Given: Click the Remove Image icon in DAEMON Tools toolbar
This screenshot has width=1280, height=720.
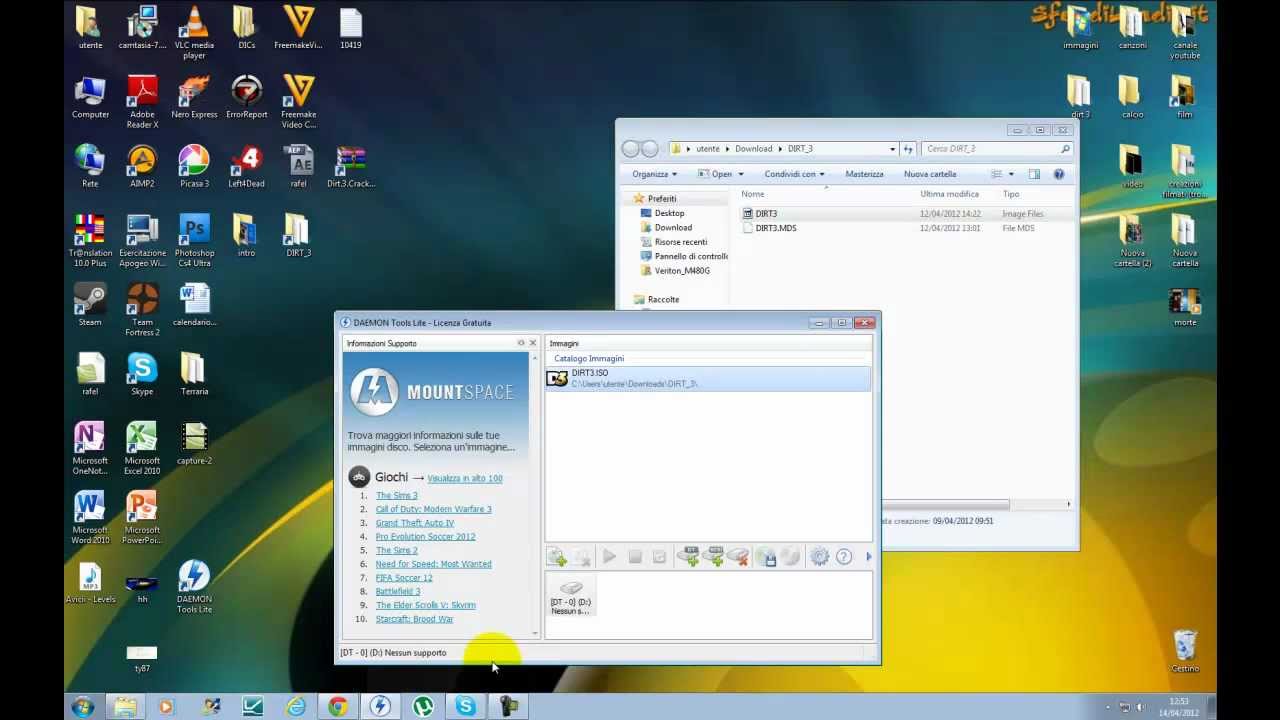Looking at the screenshot, I should pyautogui.click(x=582, y=557).
